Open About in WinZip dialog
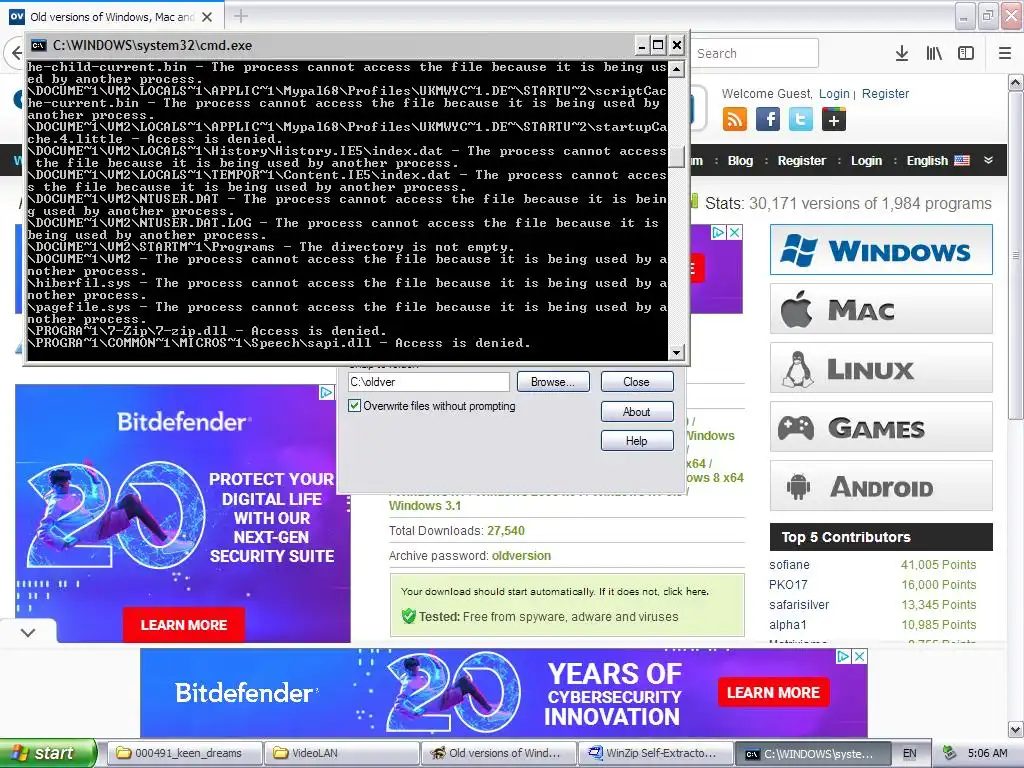The height and width of the screenshot is (768, 1024). tap(637, 411)
